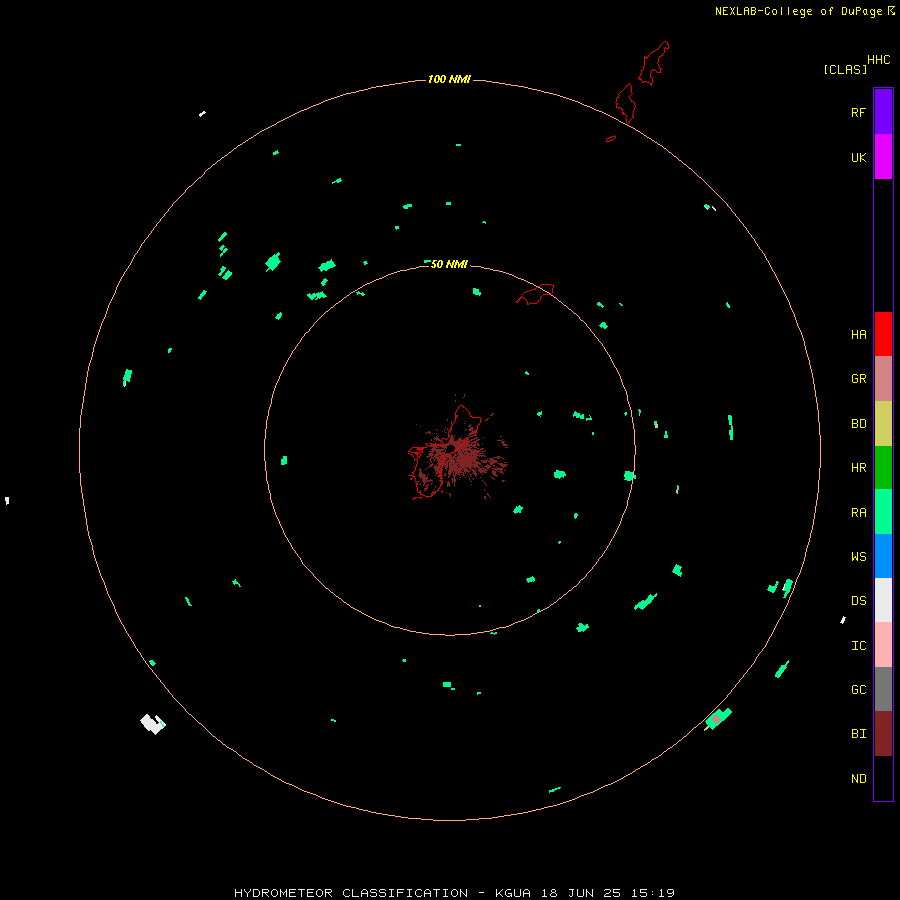
Task: Click the BD legend label
Action: [x=858, y=424]
